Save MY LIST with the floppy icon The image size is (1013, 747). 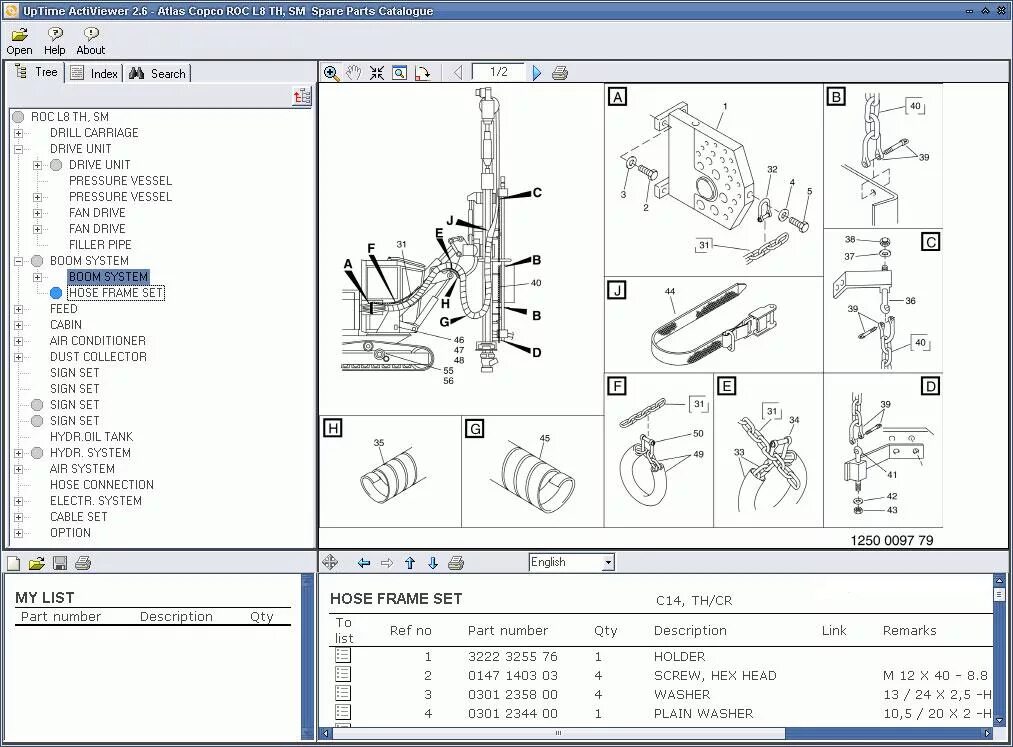click(x=60, y=562)
